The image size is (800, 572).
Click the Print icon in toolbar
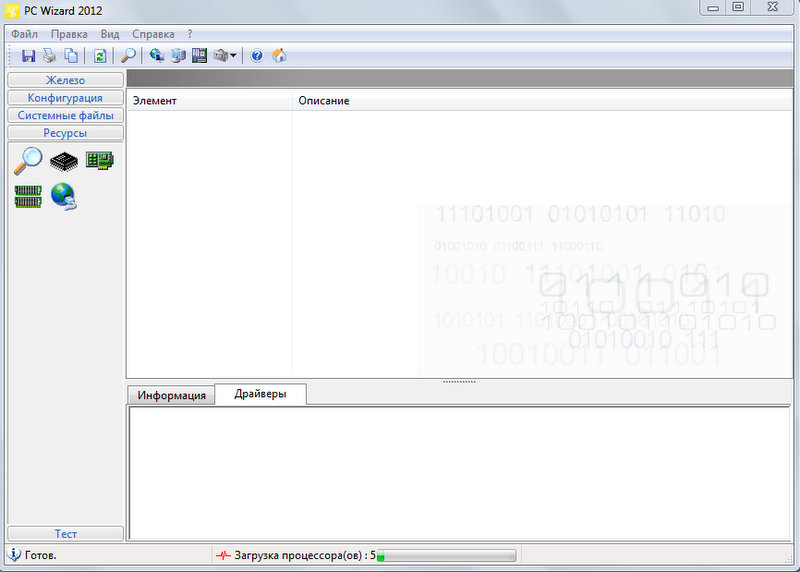[x=49, y=56]
